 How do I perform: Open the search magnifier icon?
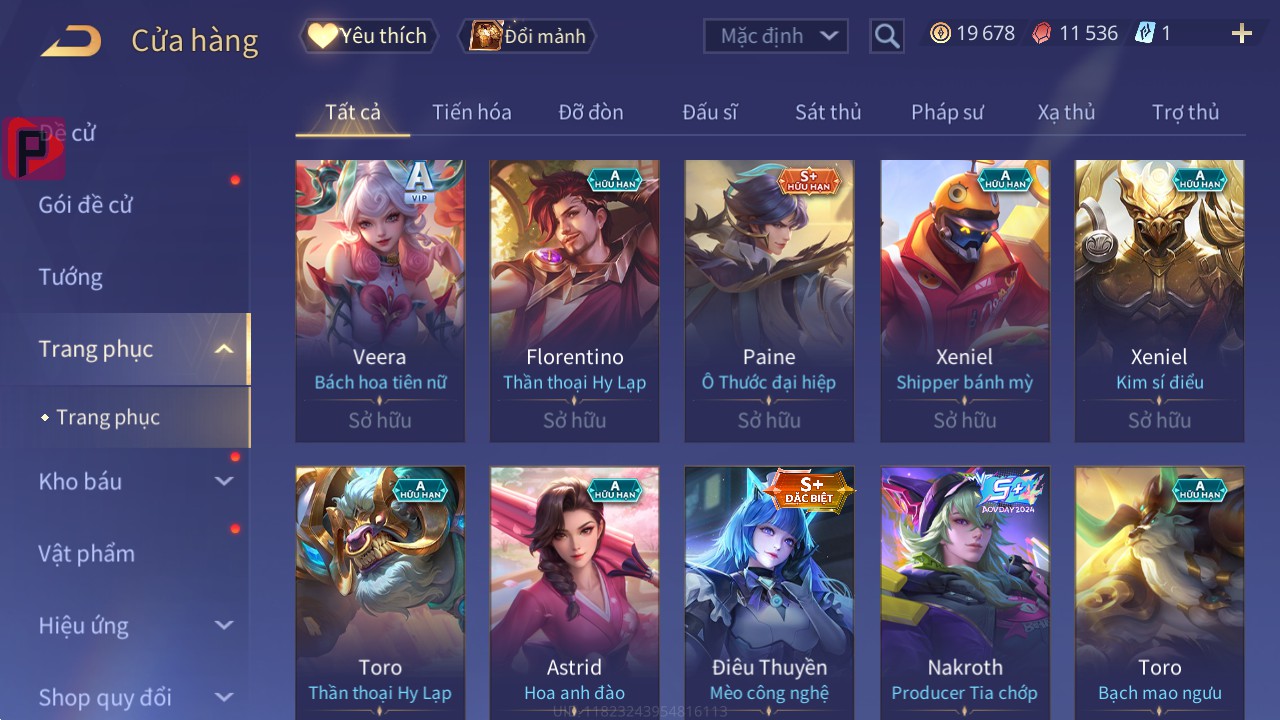pyautogui.click(x=886, y=36)
